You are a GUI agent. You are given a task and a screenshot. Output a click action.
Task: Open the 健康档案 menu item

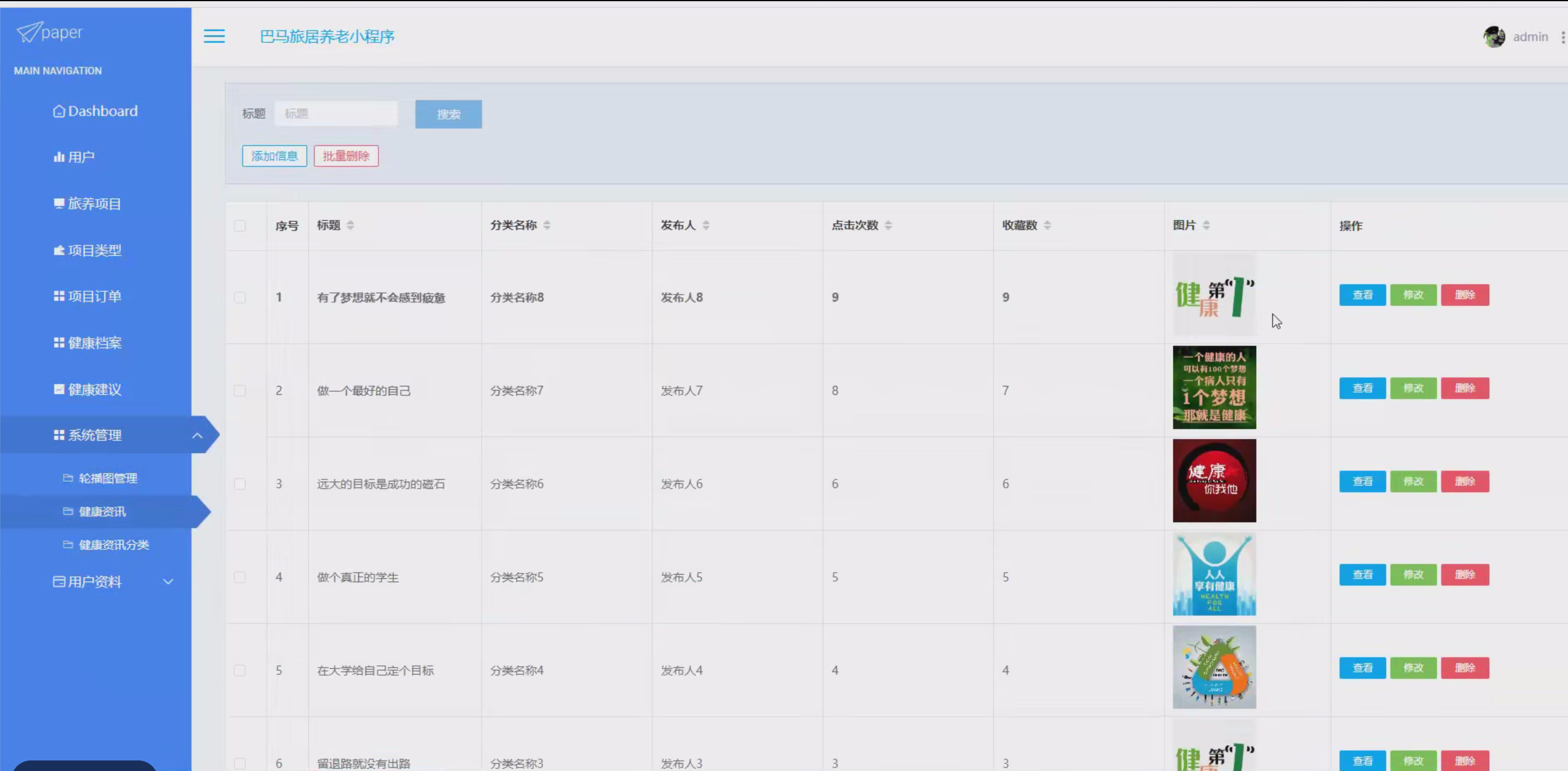(95, 342)
